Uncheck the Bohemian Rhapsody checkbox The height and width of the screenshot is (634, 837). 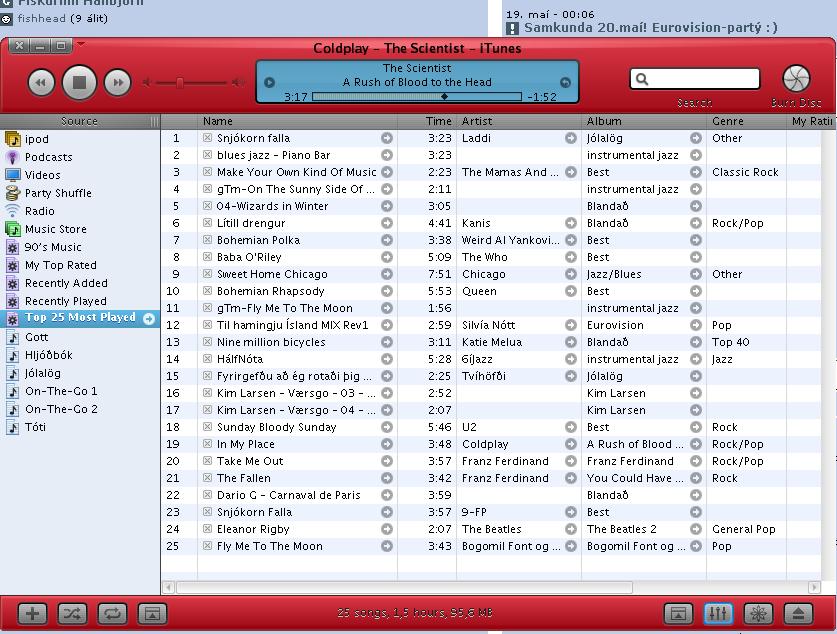pos(207,291)
